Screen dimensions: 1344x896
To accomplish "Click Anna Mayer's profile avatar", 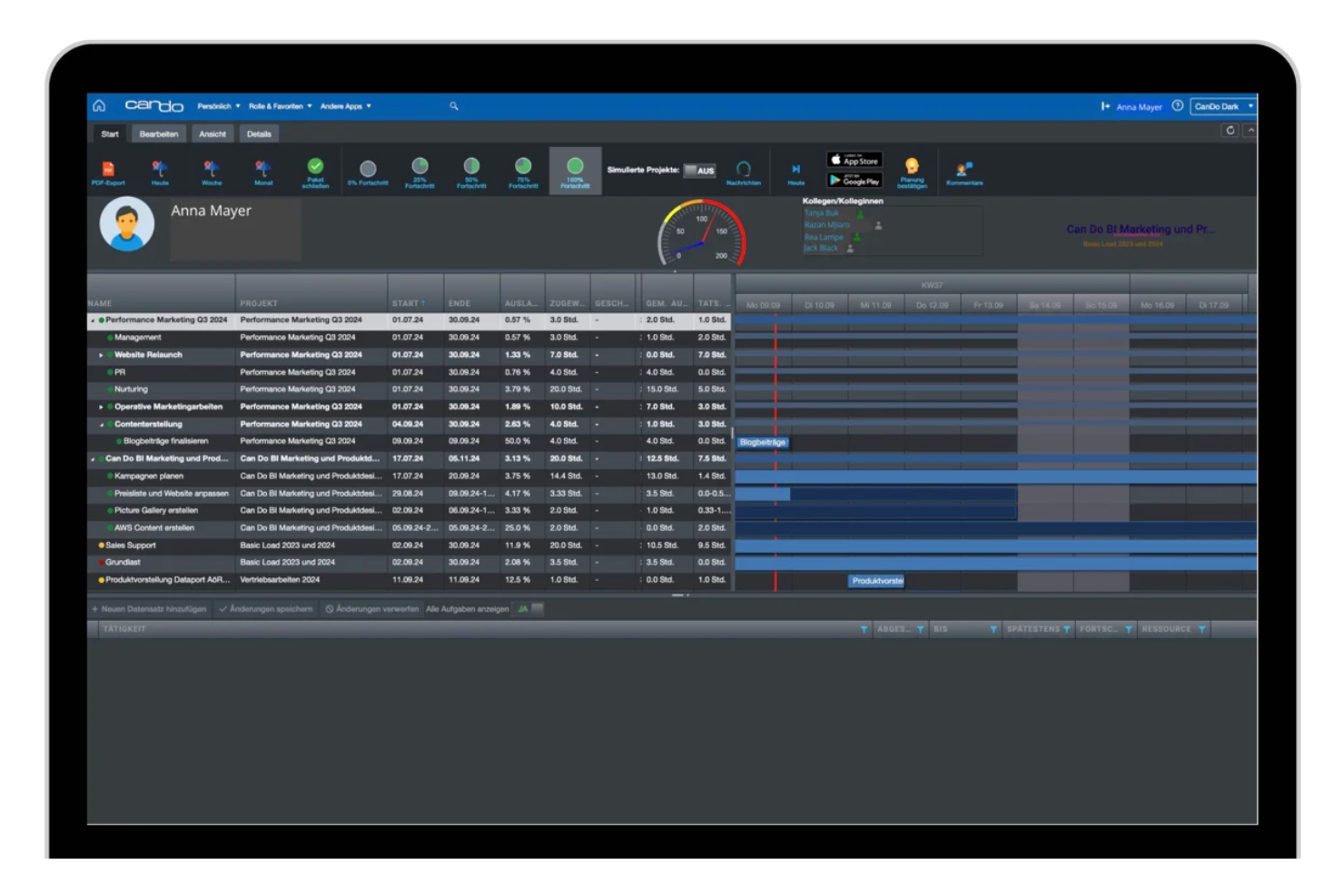I will tap(126, 223).
